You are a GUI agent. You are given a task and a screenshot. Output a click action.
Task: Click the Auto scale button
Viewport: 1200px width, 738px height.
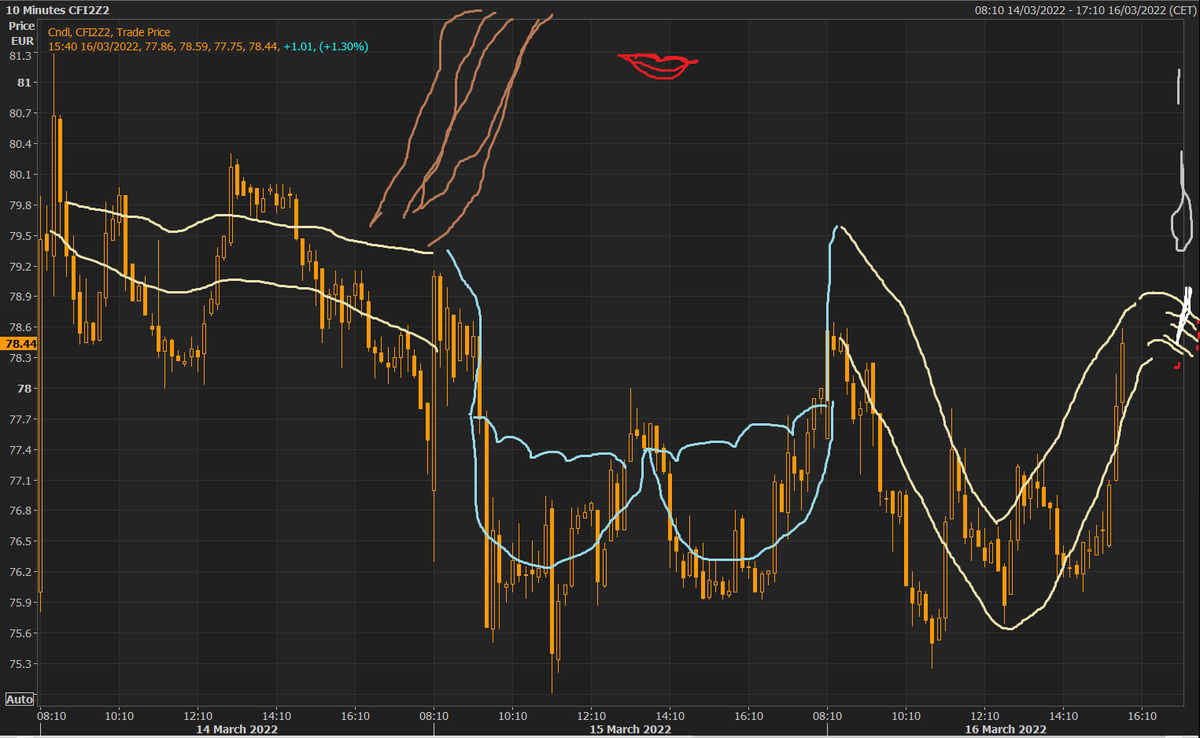(x=20, y=699)
